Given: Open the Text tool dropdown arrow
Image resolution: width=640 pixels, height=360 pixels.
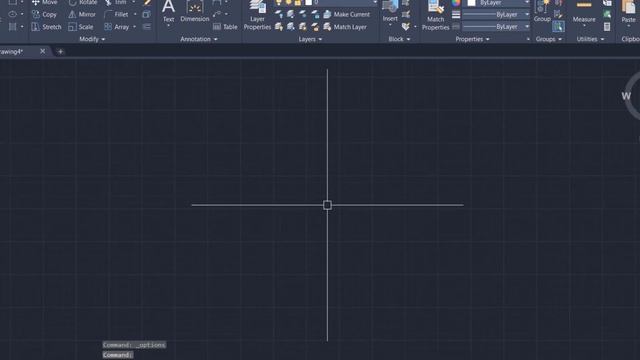Looking at the screenshot, I should (169, 26).
